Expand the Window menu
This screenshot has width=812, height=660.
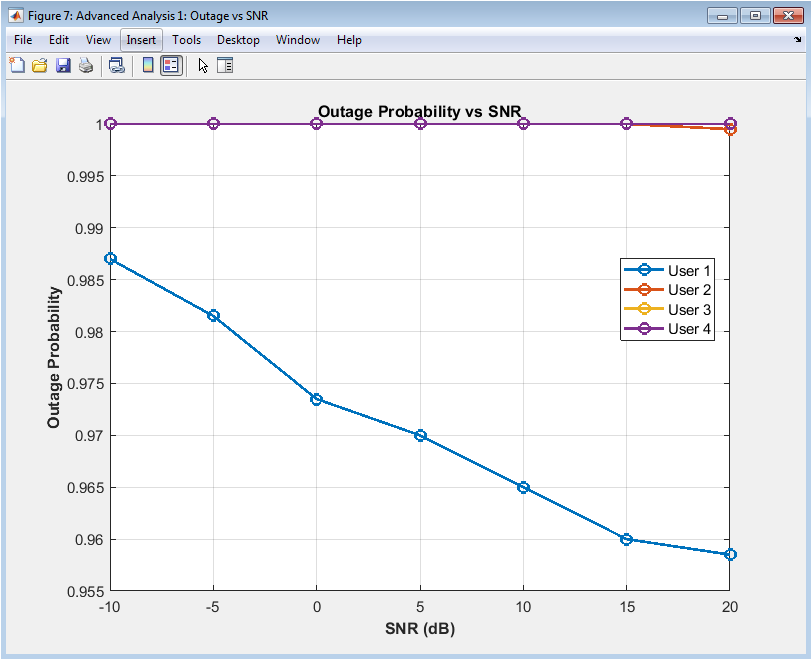[298, 40]
